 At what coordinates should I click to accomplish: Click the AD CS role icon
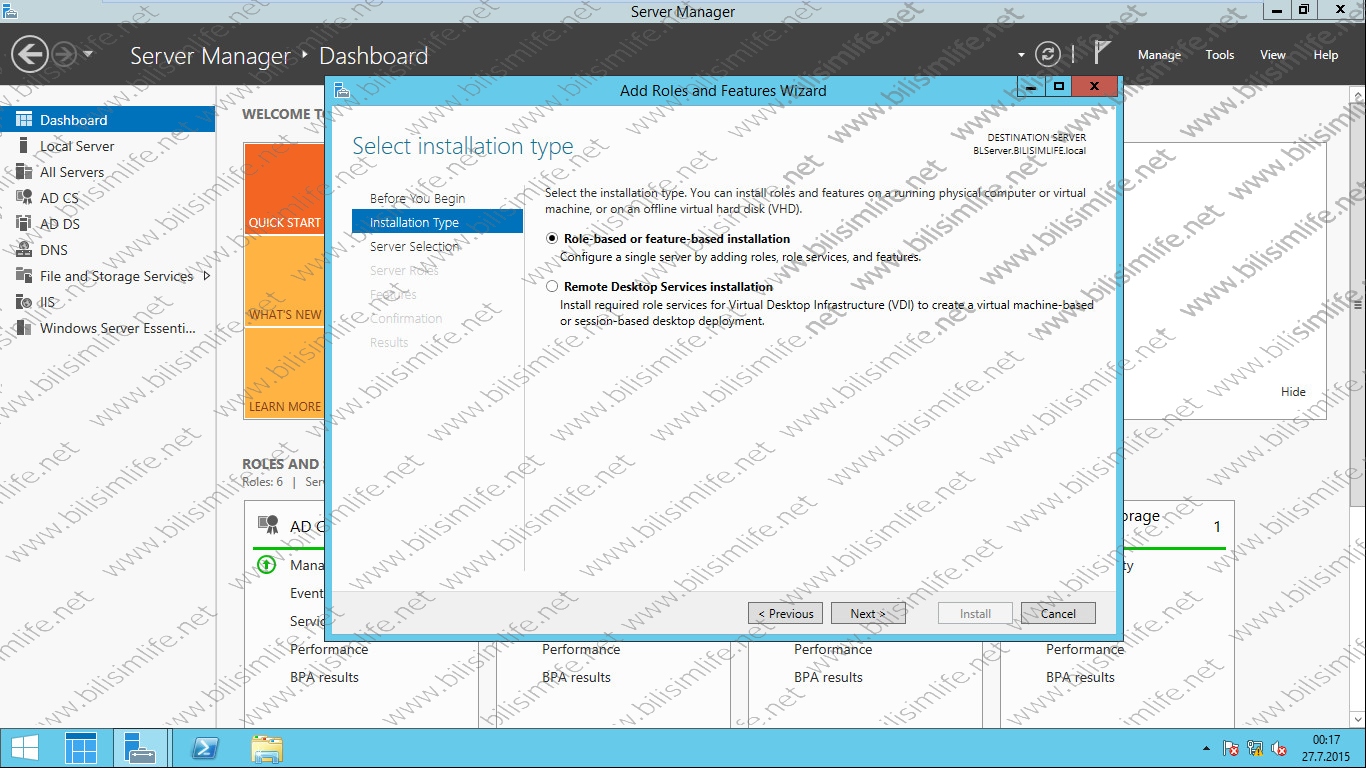click(23, 198)
